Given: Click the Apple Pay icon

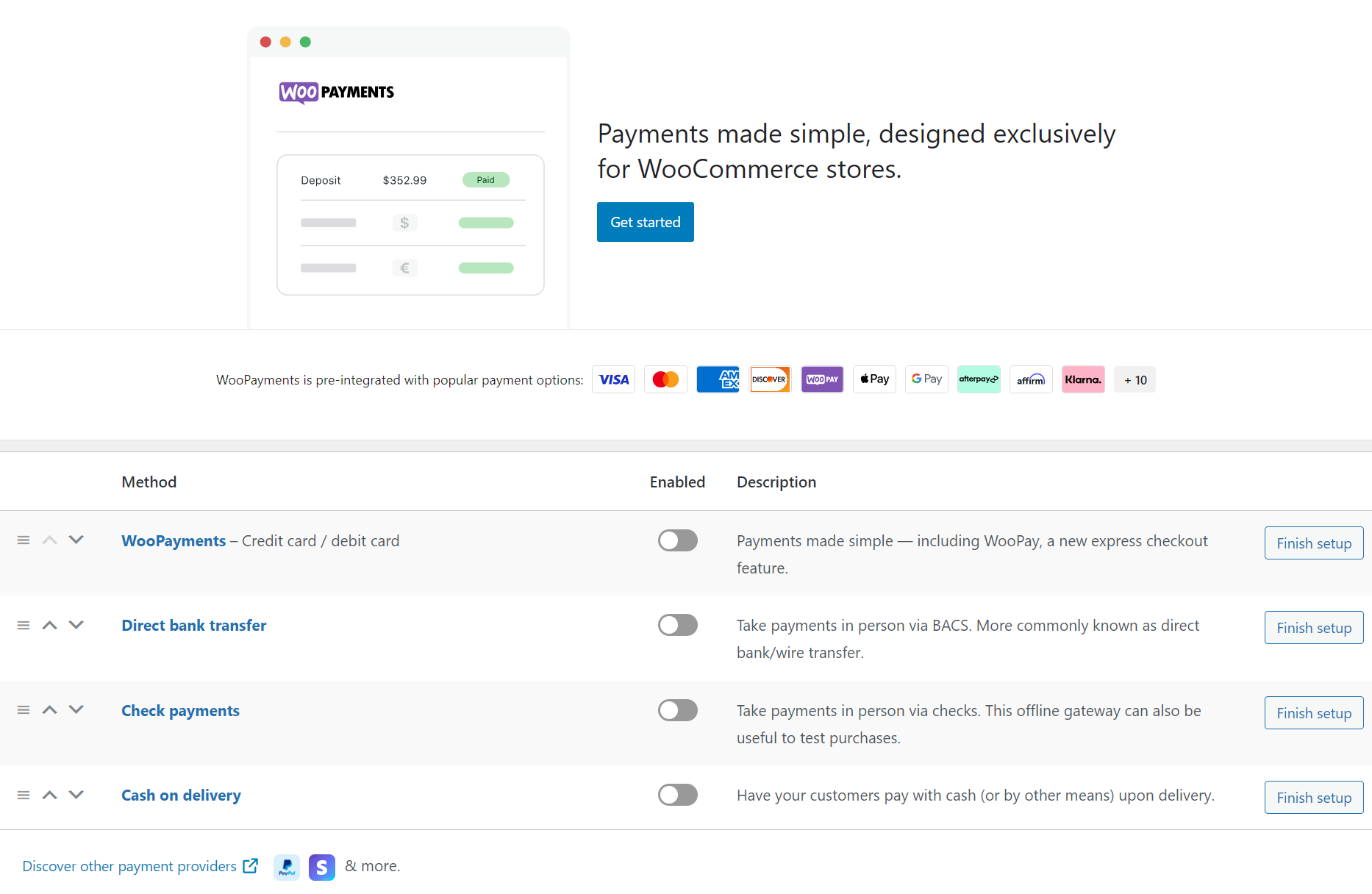Looking at the screenshot, I should (874, 379).
